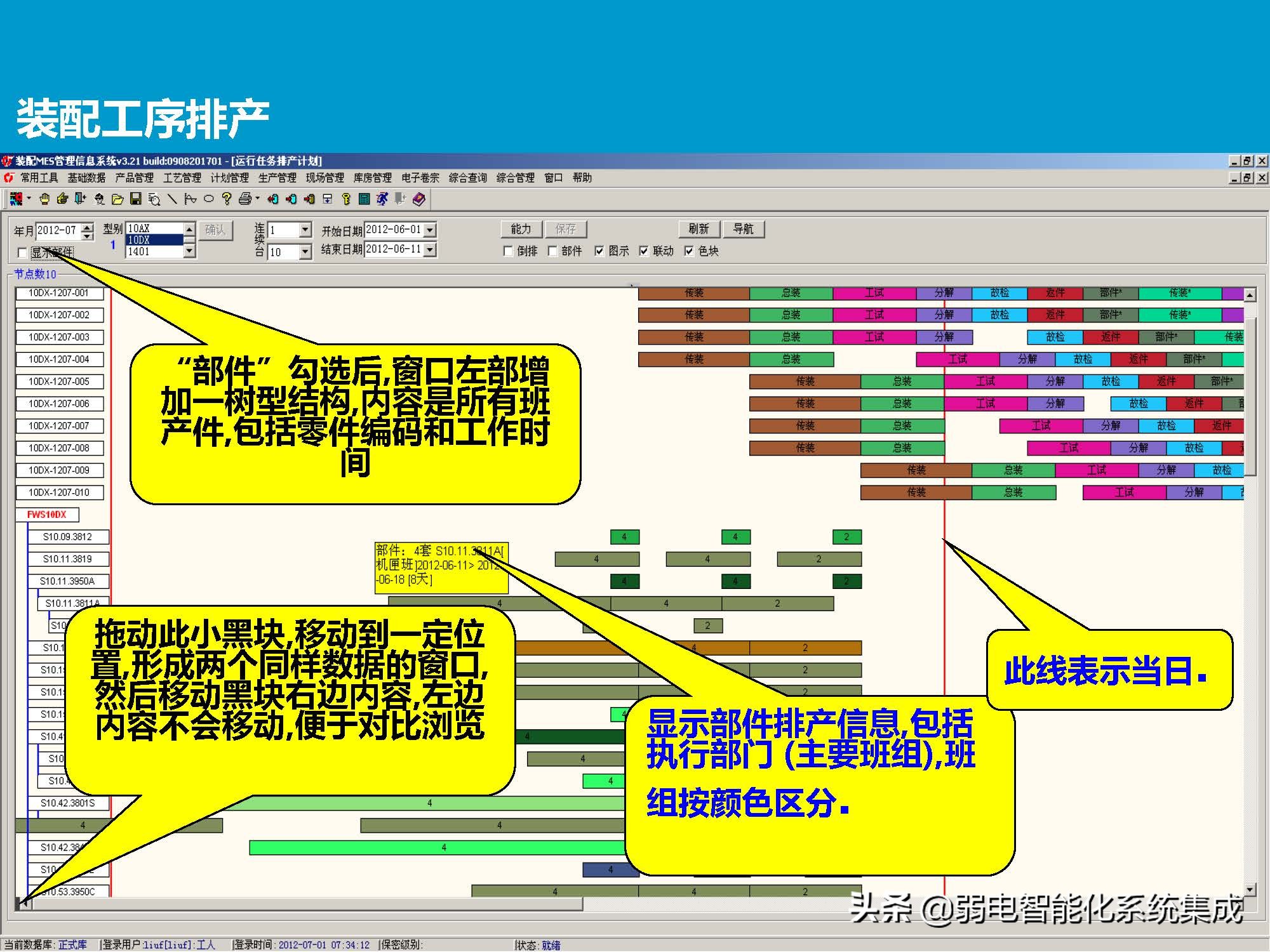Select 10AX in the 型别 list

coord(155,228)
